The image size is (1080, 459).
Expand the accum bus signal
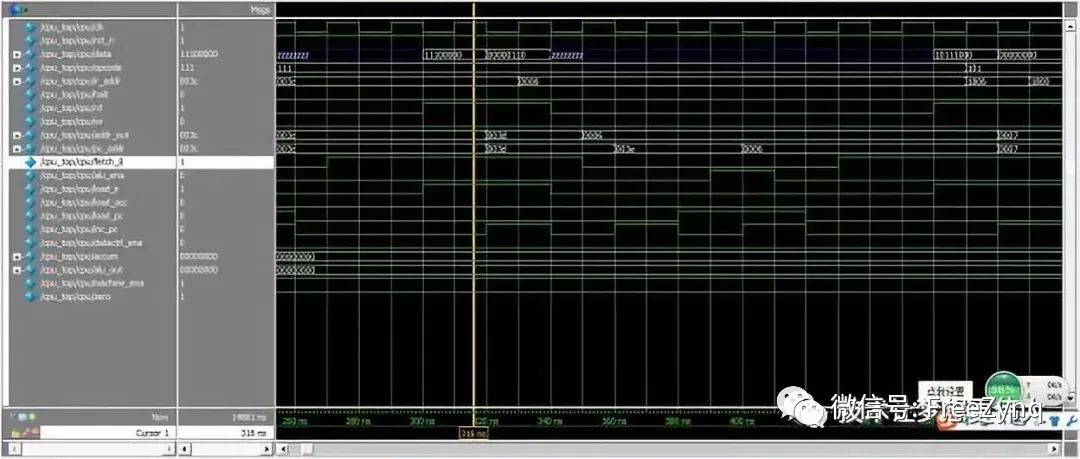click(16, 256)
